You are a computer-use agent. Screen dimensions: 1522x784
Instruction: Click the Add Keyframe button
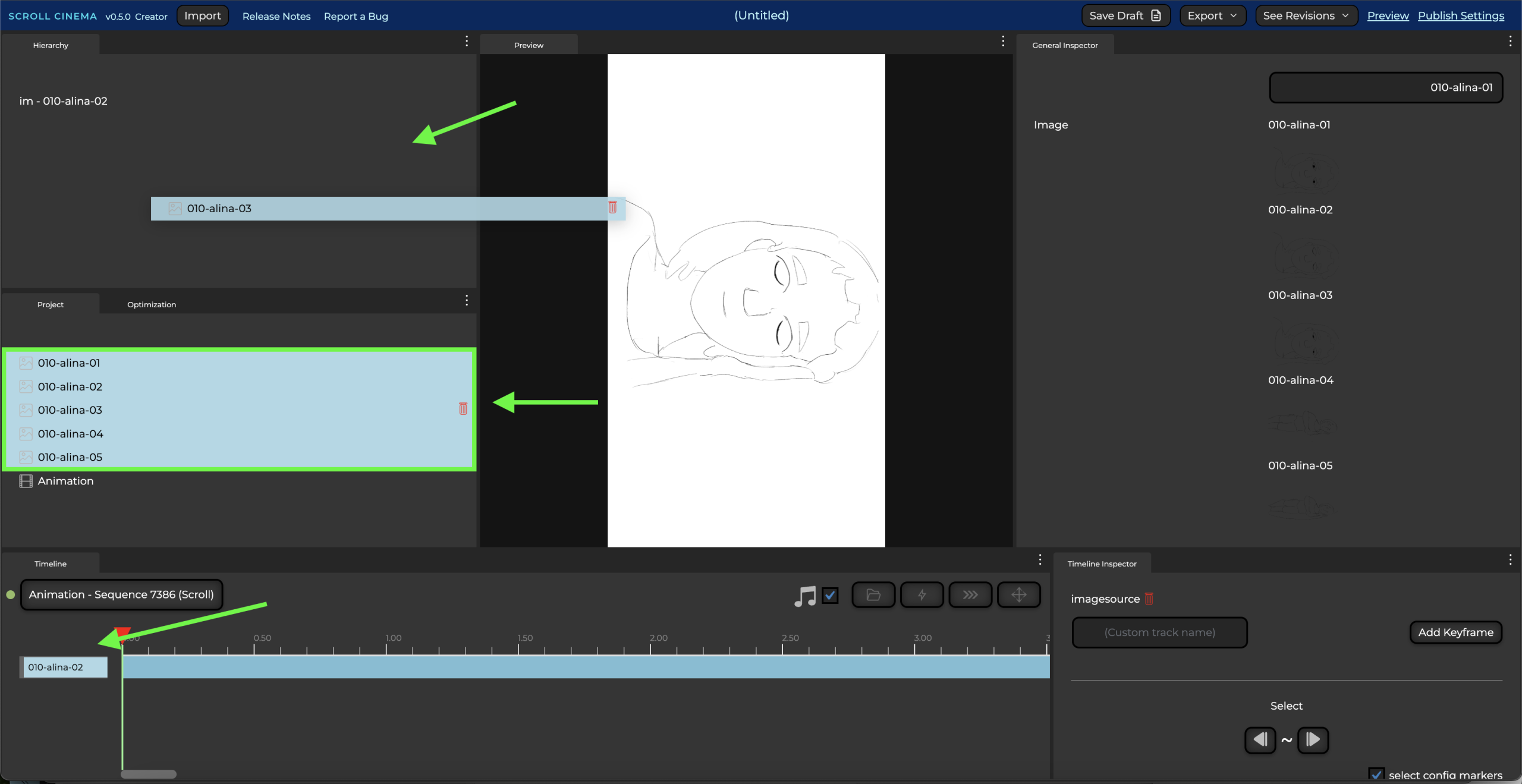point(1455,632)
